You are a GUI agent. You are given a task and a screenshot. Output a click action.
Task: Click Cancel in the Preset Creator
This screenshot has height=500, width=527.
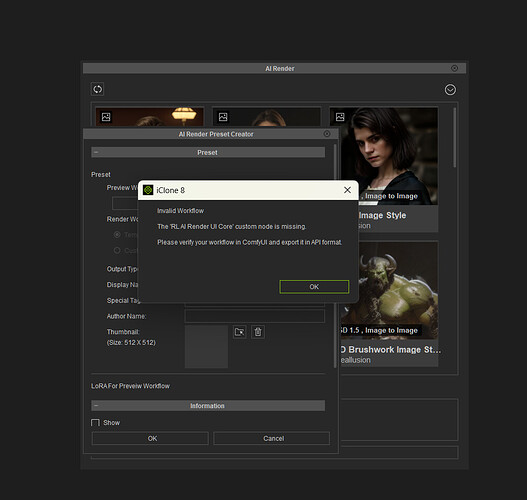coord(272,438)
